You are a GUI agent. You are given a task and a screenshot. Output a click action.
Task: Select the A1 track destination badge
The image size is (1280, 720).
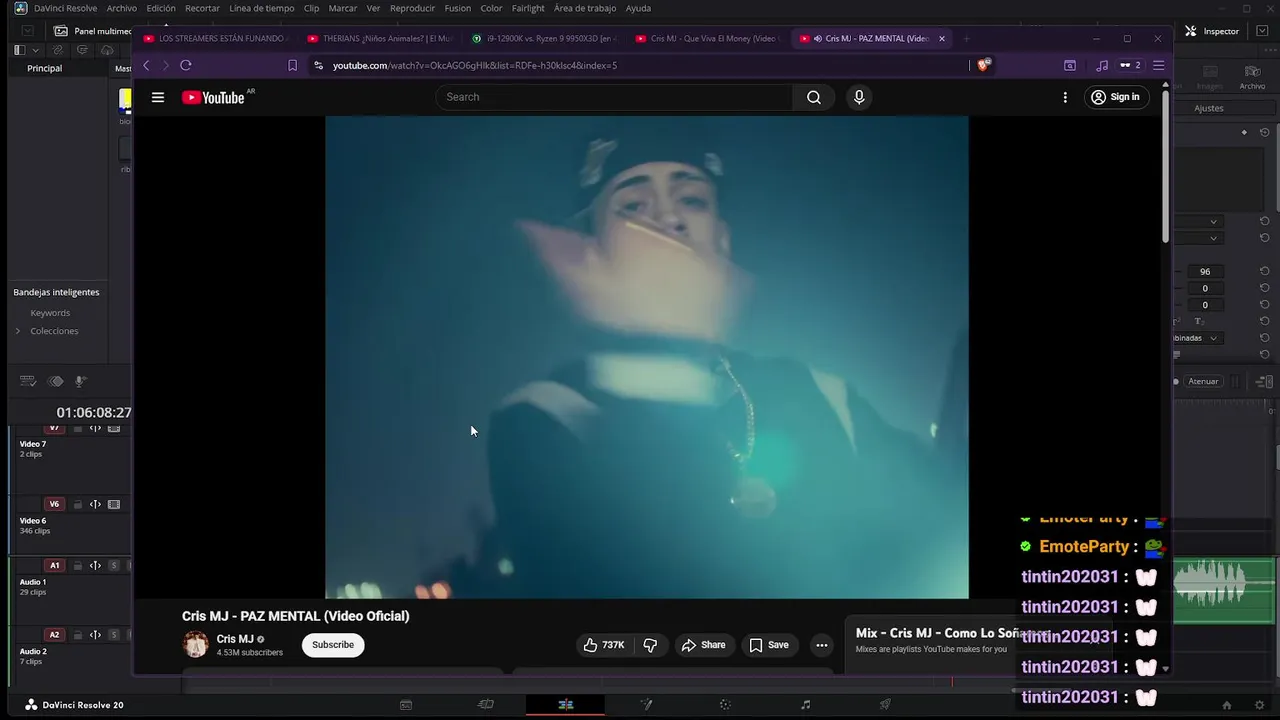tap(55, 566)
